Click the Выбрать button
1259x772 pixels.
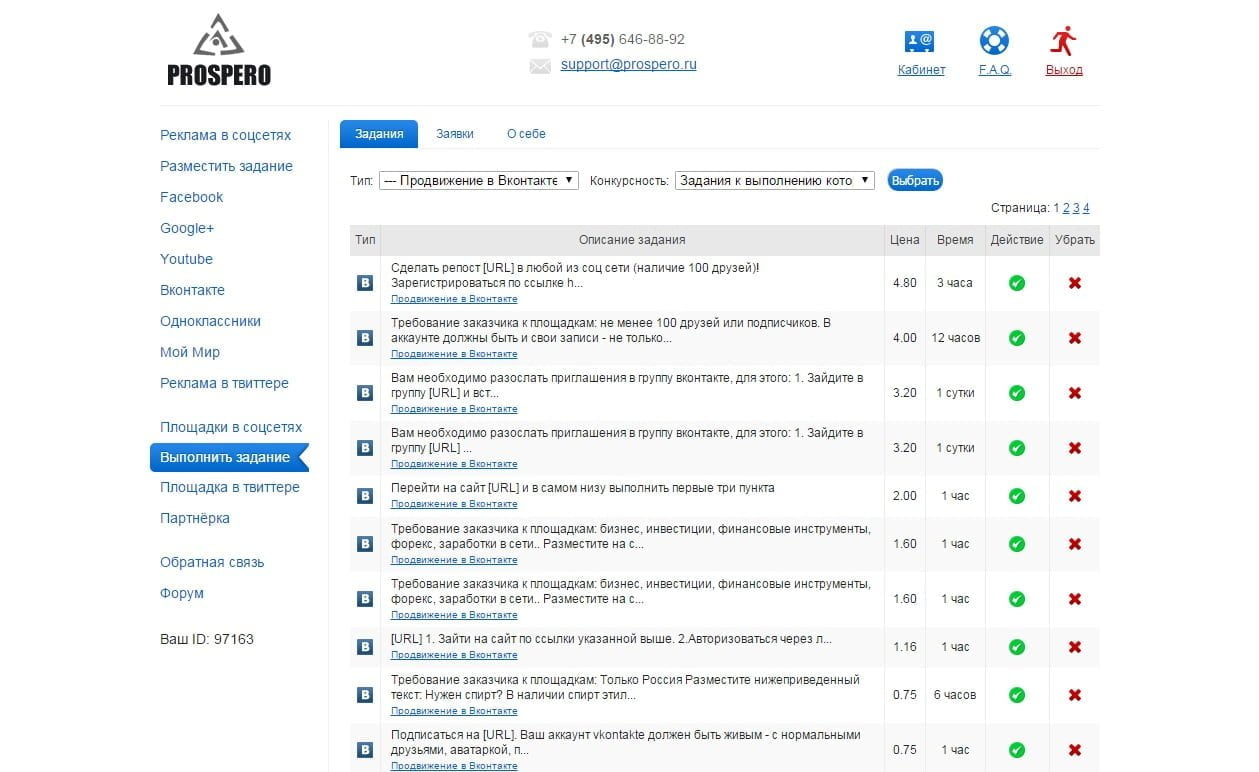click(915, 180)
